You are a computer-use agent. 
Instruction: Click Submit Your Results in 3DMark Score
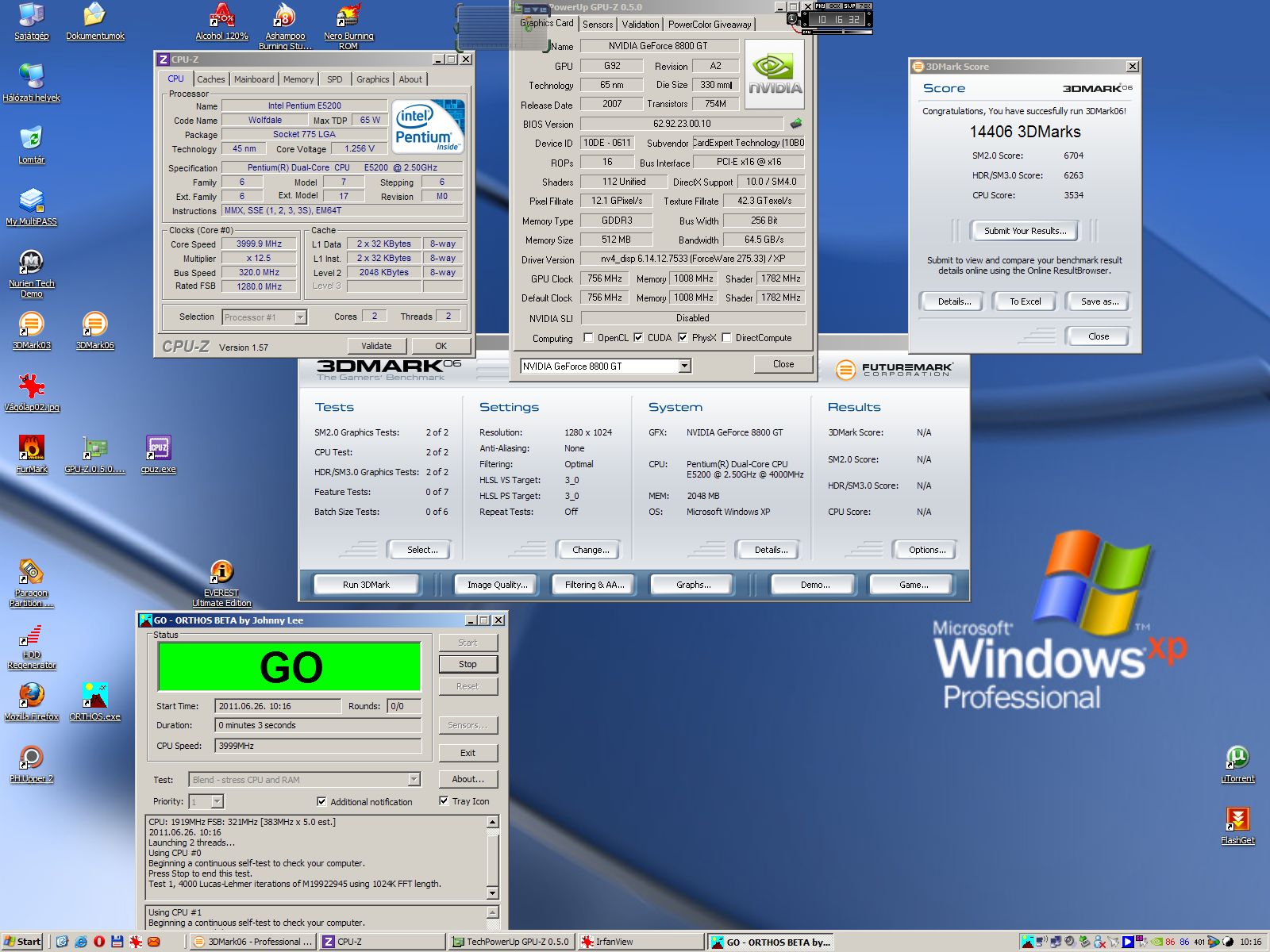tap(1025, 231)
